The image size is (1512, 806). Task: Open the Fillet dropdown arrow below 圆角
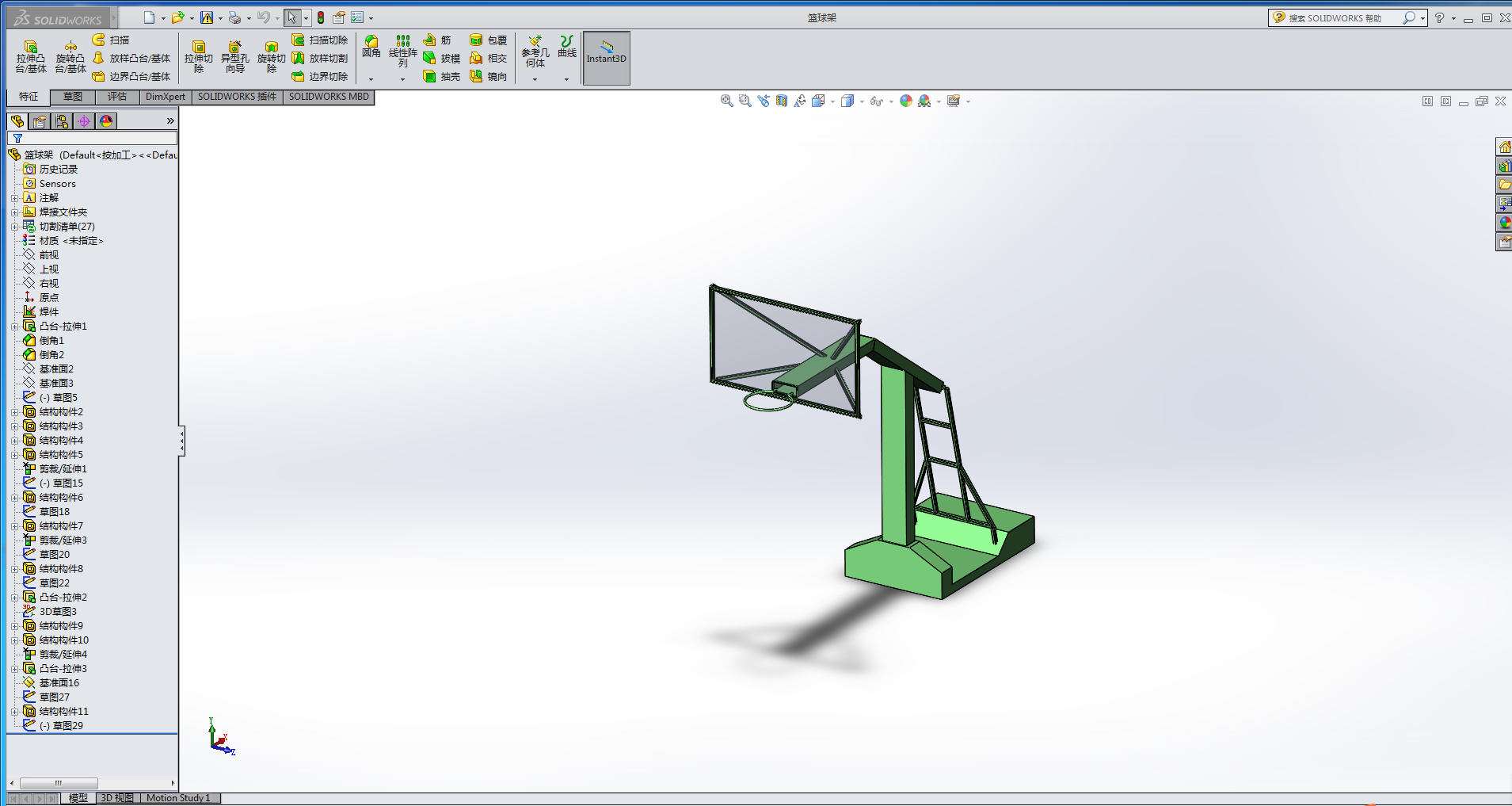point(371,79)
